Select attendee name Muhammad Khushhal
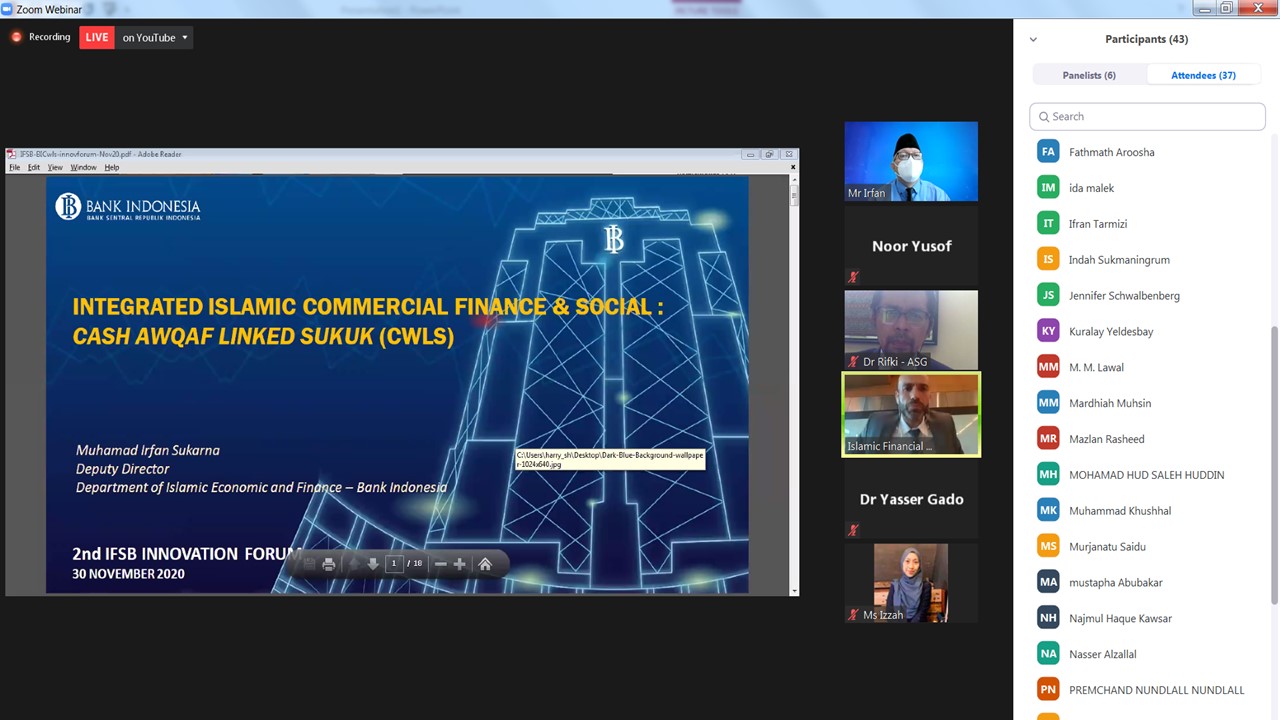The image size is (1280, 720). pyautogui.click(x=1120, y=511)
